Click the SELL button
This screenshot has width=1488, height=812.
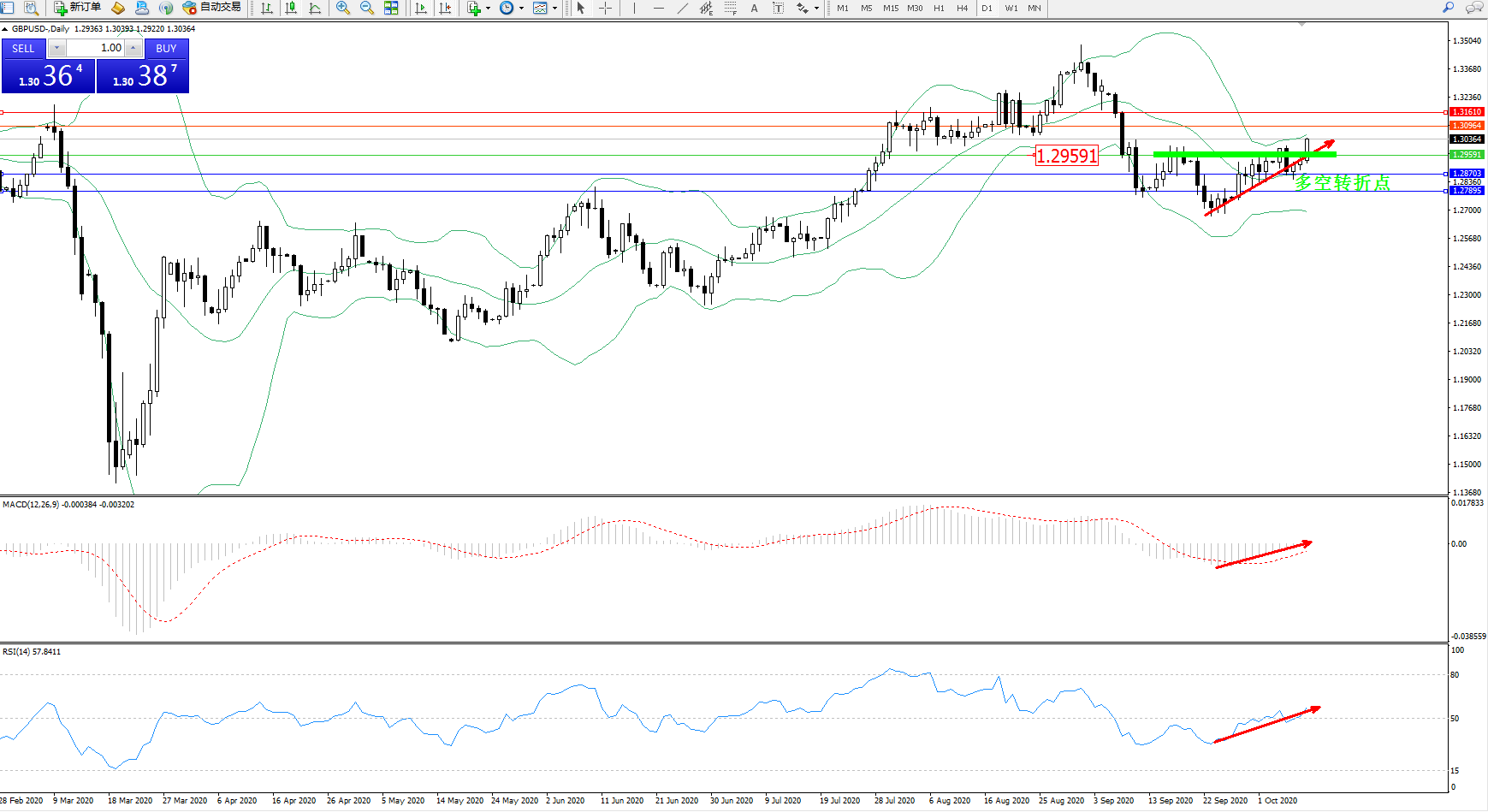point(23,49)
